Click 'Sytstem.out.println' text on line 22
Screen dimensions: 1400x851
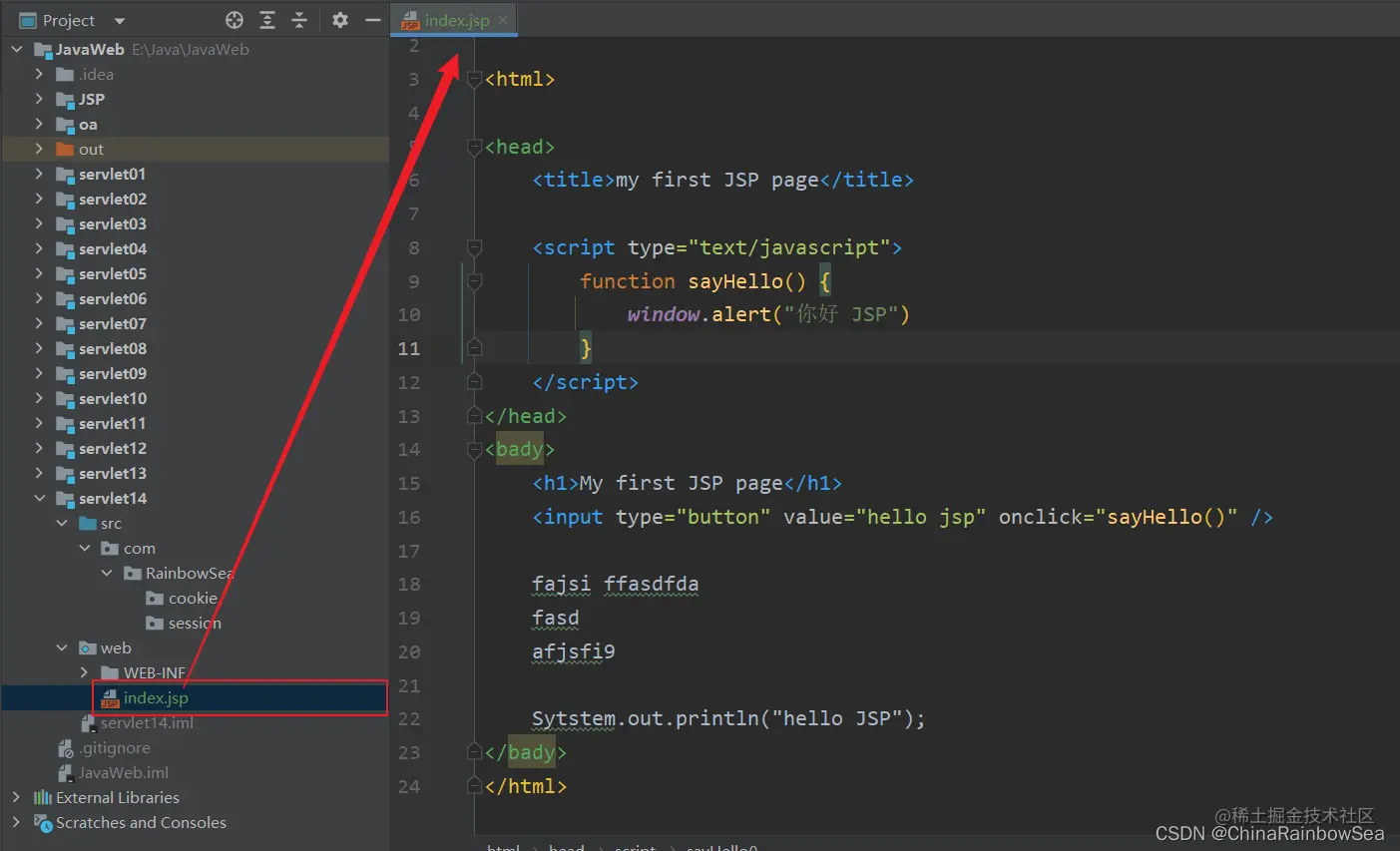tap(645, 718)
